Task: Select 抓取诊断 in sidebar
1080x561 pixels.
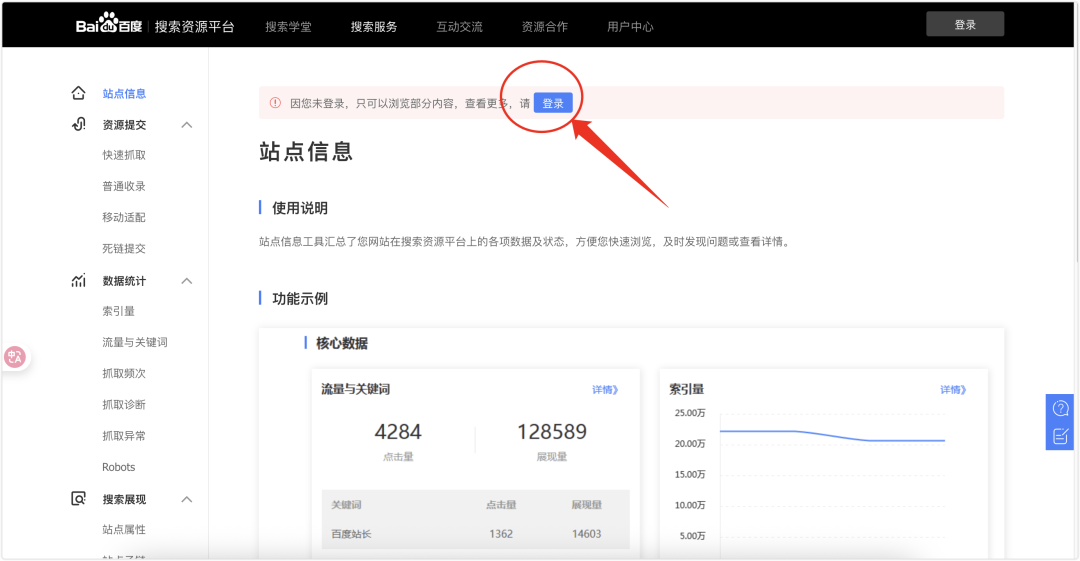Action: click(x=124, y=404)
